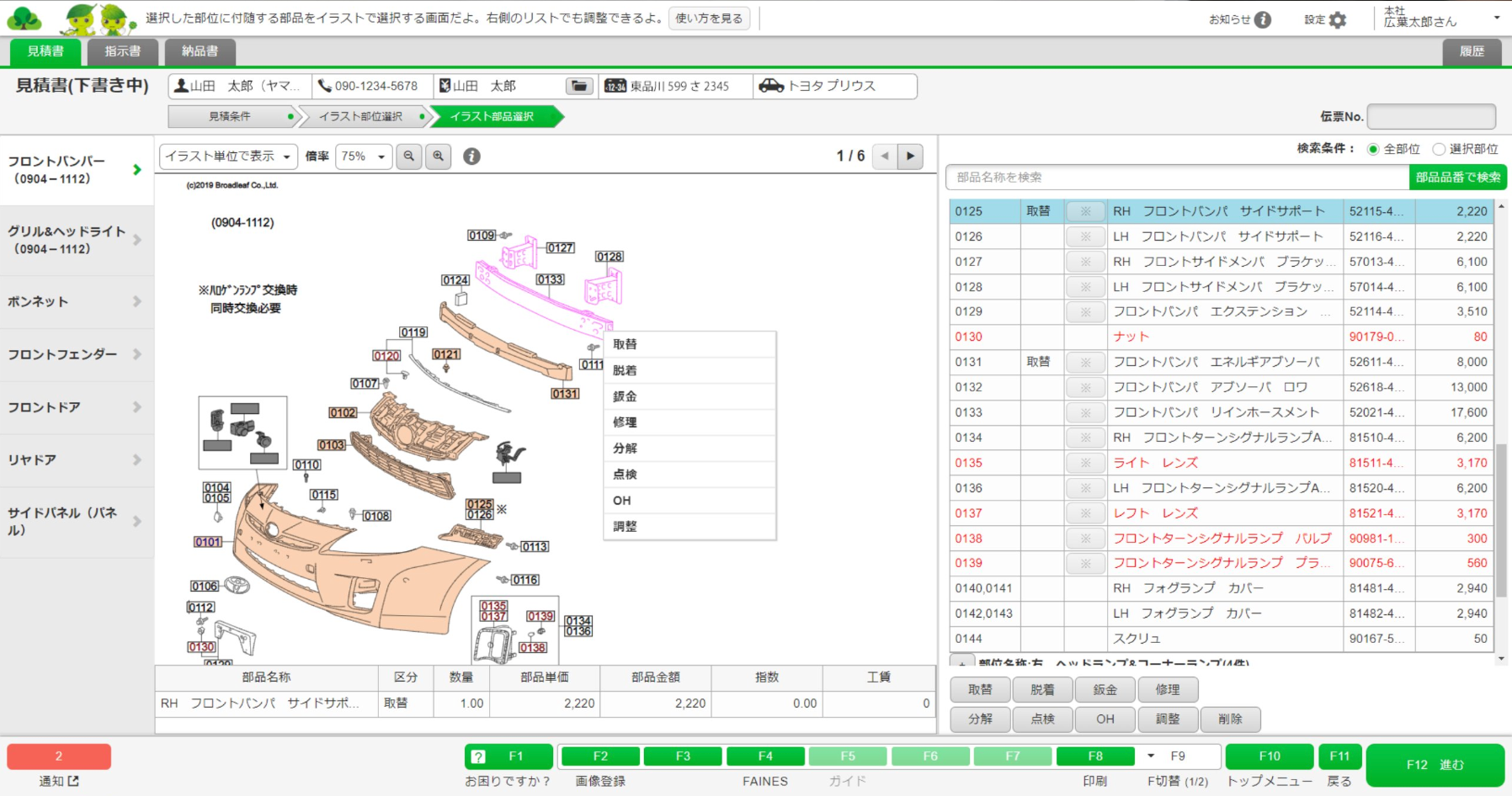Click the 部品品番で検索 button
Image resolution: width=1512 pixels, height=796 pixels.
1457,178
